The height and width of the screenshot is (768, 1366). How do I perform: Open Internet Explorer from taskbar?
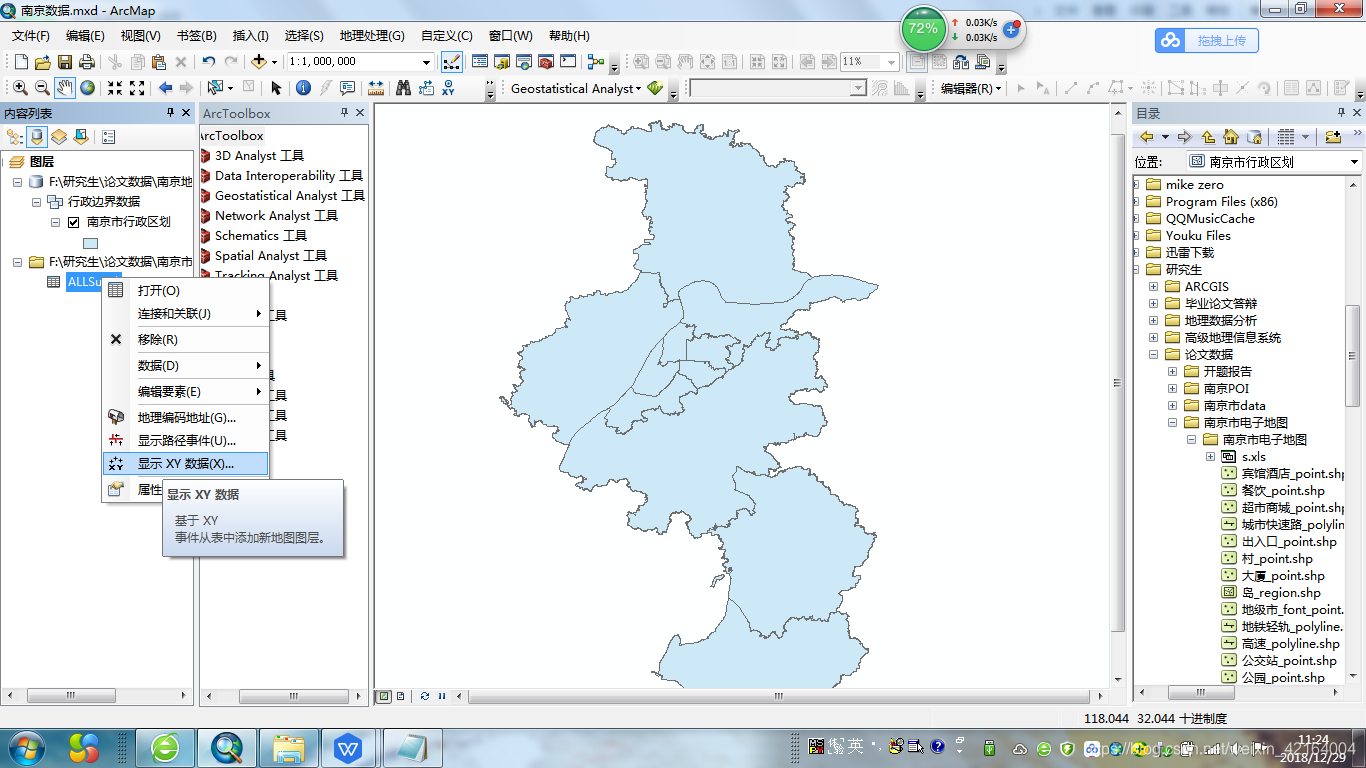165,747
